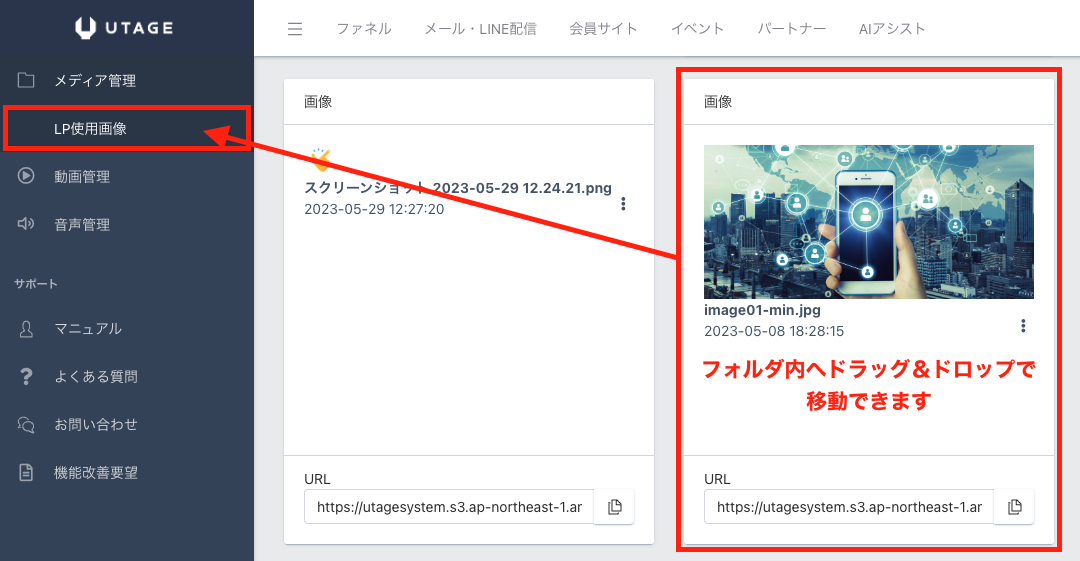Screen dimensions: 1080x561
Task: Go to 会員サイト in top navigation
Action: (603, 29)
